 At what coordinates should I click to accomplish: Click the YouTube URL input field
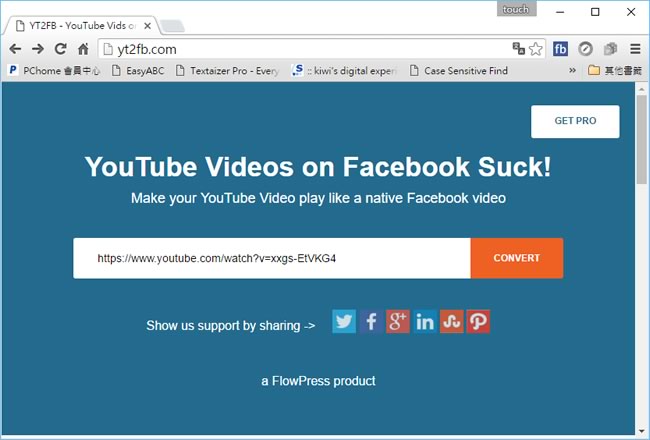271,258
